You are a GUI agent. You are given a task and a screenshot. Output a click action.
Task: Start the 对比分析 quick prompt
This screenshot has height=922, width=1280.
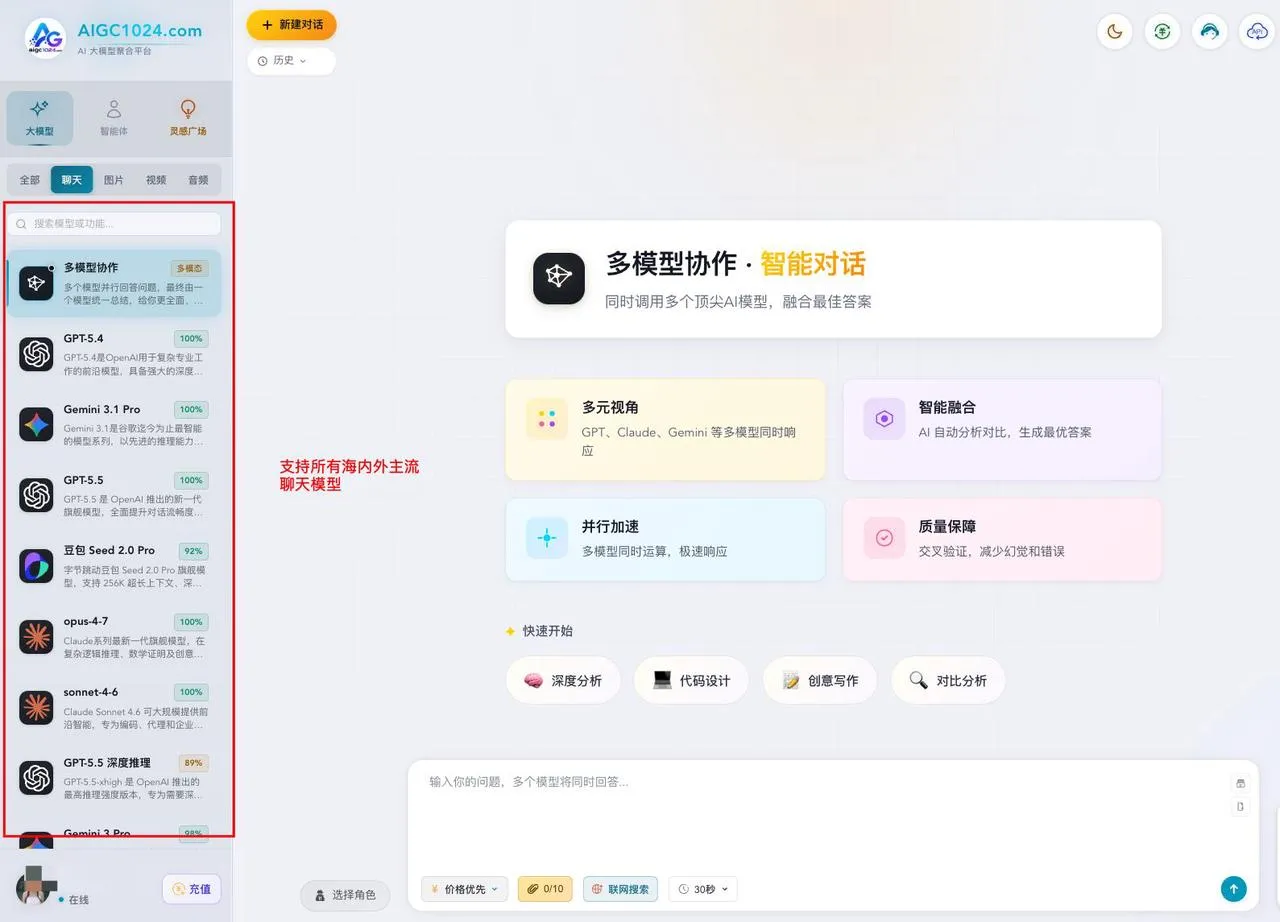click(x=948, y=681)
